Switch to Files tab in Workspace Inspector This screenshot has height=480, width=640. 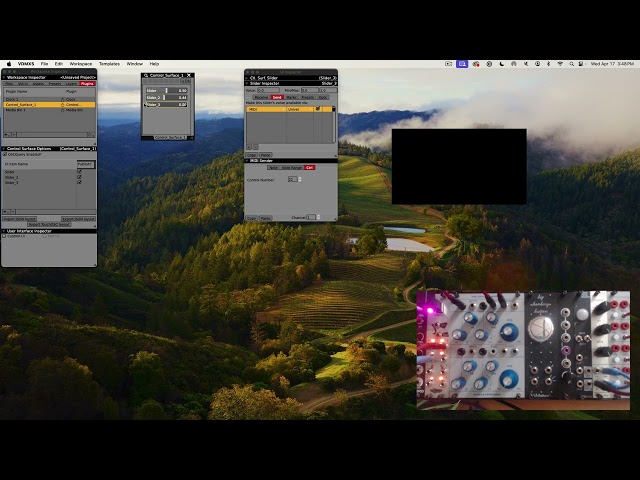pos(10,84)
